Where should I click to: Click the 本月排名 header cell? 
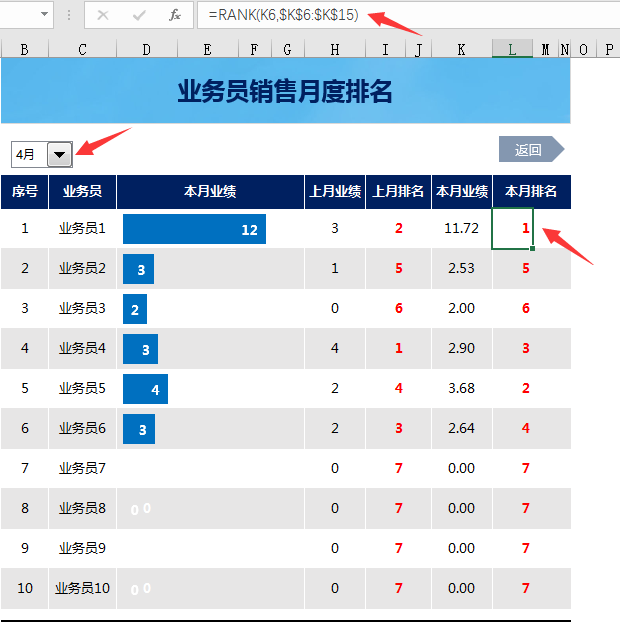[x=532, y=191]
